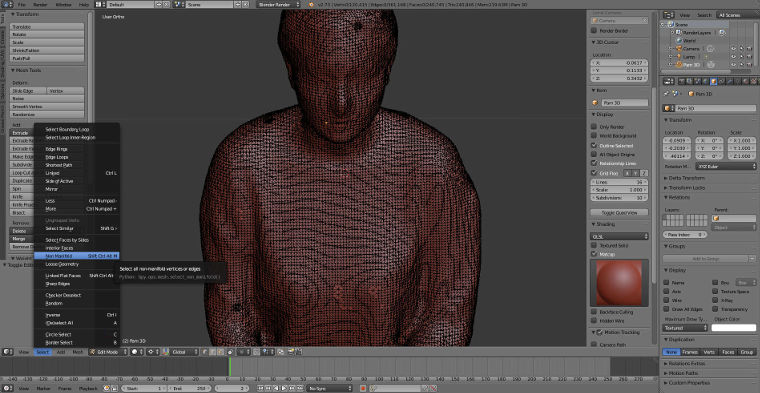Open the Mesh menu in 3D header
760x393 pixels.
coord(78,352)
